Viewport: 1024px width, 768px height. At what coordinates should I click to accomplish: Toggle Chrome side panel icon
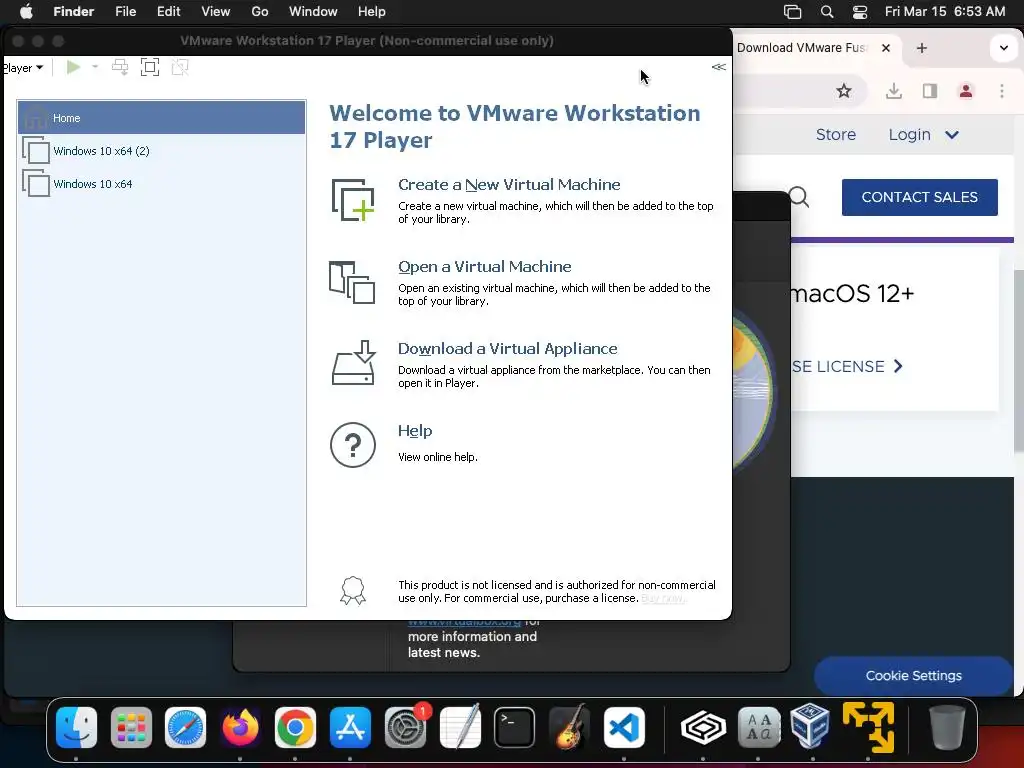click(930, 91)
